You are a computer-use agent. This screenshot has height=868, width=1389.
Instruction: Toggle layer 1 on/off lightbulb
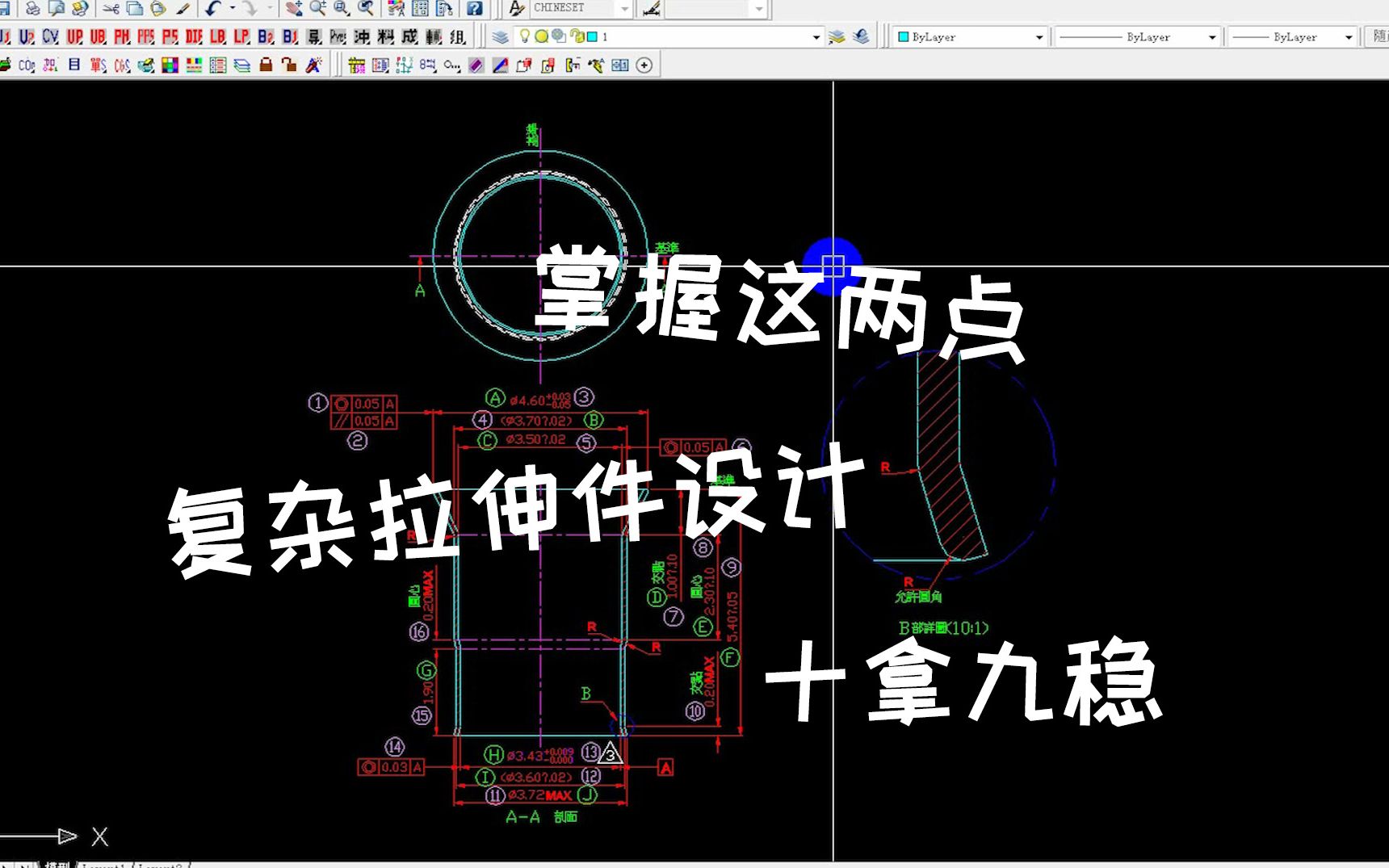525,36
